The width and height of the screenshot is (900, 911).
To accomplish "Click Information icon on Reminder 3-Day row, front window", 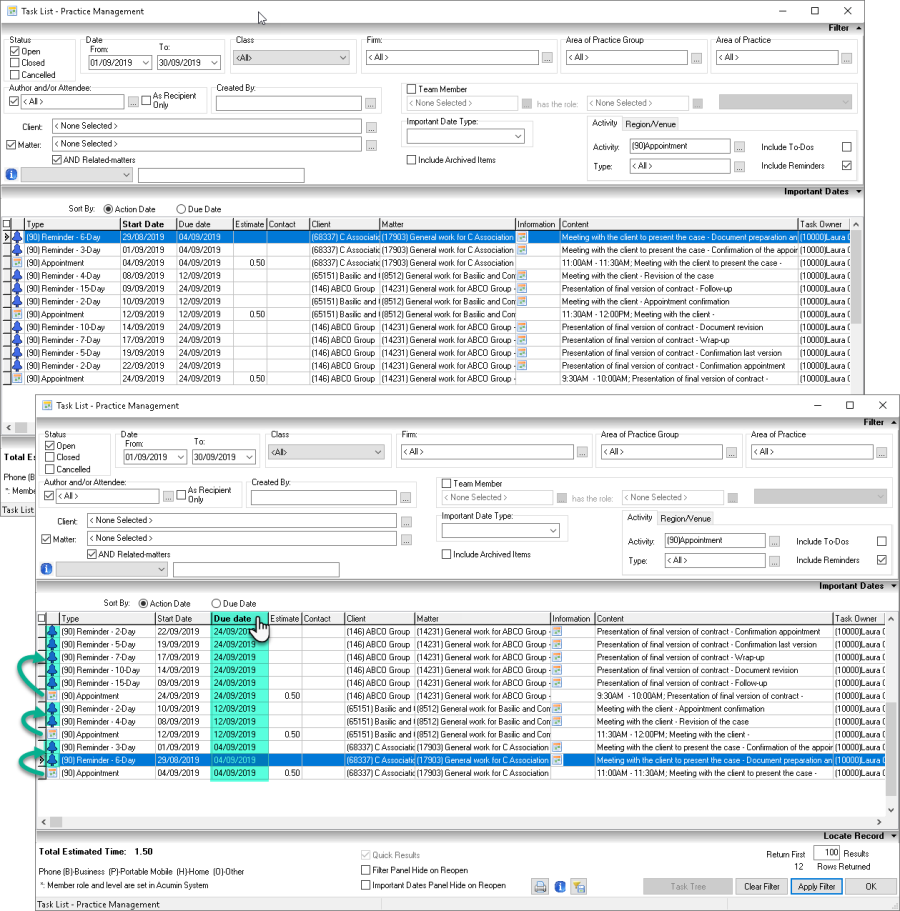I will click(x=557, y=747).
